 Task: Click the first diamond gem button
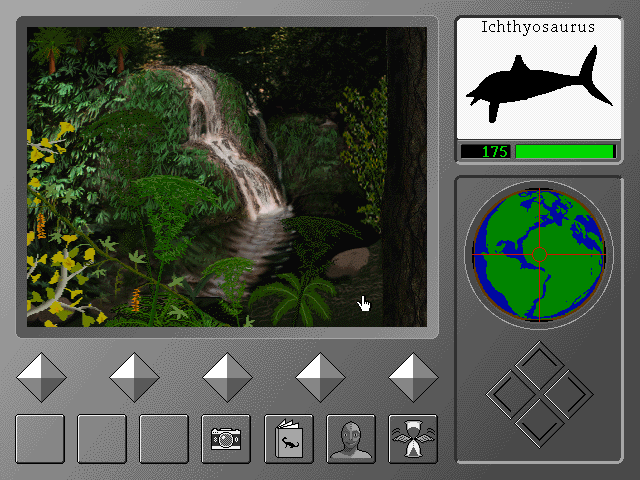coord(41,378)
